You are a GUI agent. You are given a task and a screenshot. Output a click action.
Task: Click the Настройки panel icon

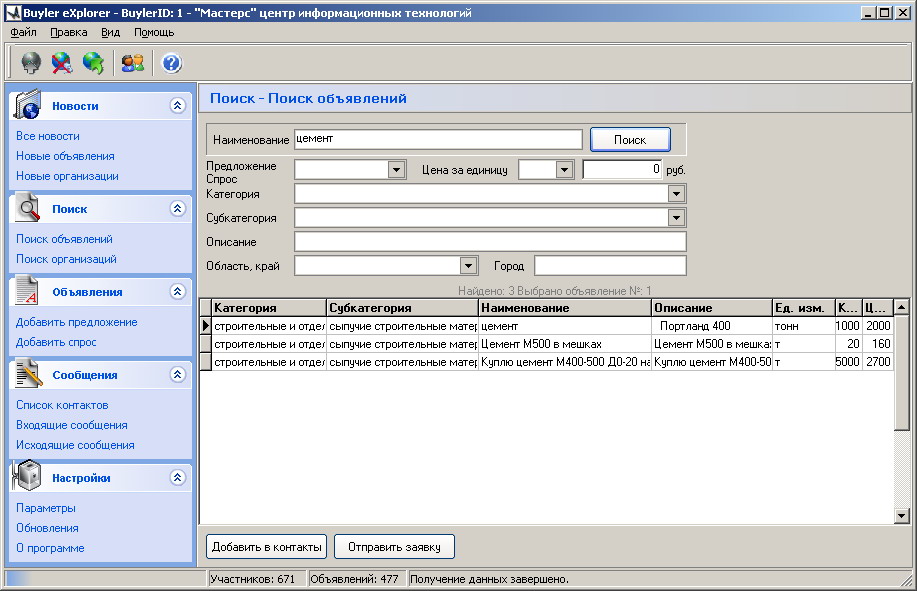tap(26, 477)
